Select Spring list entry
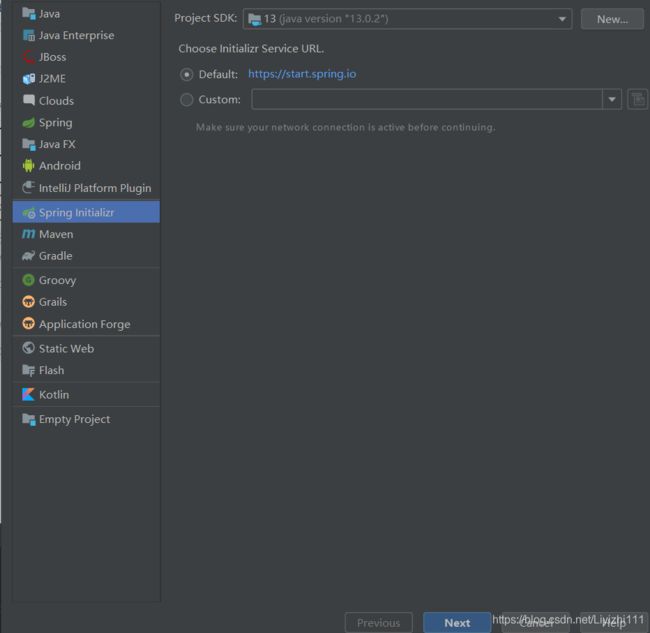This screenshot has height=633, width=650. (86, 123)
